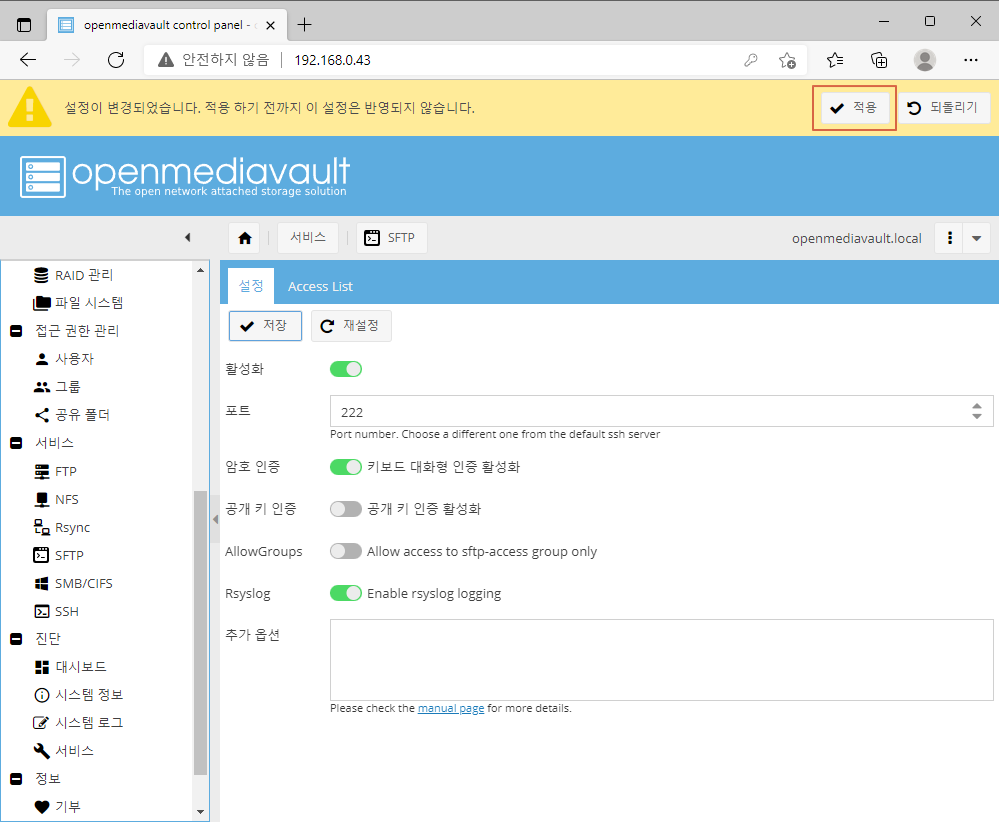Image resolution: width=999 pixels, height=822 pixels.
Task: Open the 시스템 정보 info icon item
Action: (x=78, y=695)
